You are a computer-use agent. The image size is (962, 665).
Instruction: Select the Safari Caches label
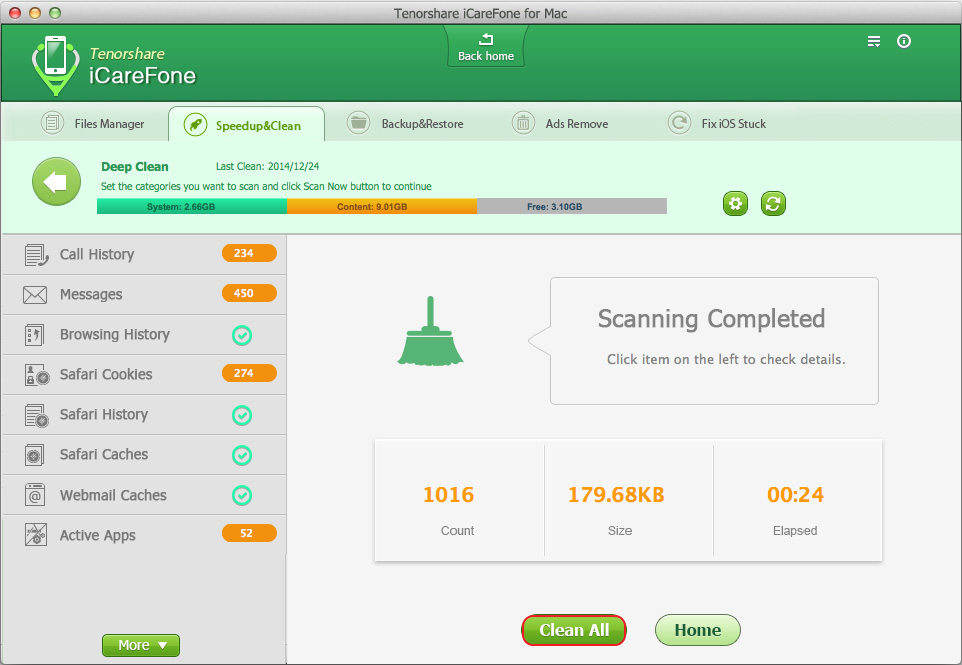[x=104, y=455]
